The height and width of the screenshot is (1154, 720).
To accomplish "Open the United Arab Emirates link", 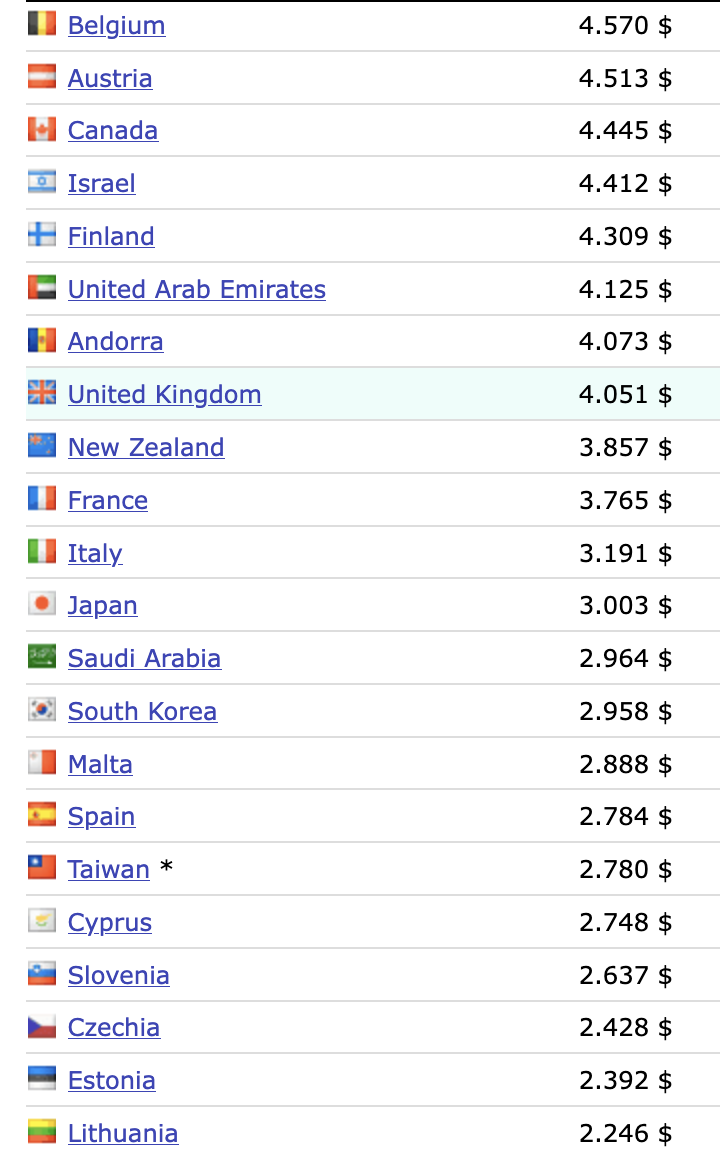I will pyautogui.click(x=197, y=289).
